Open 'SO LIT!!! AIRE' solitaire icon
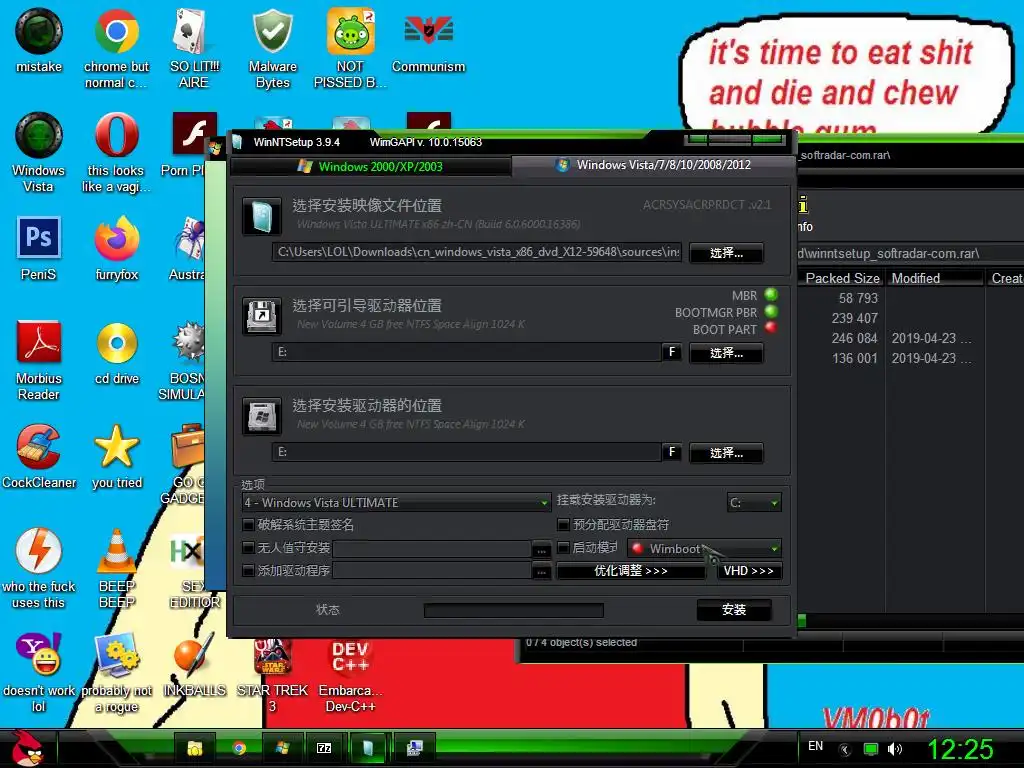Image resolution: width=1024 pixels, height=768 pixels. click(194, 47)
